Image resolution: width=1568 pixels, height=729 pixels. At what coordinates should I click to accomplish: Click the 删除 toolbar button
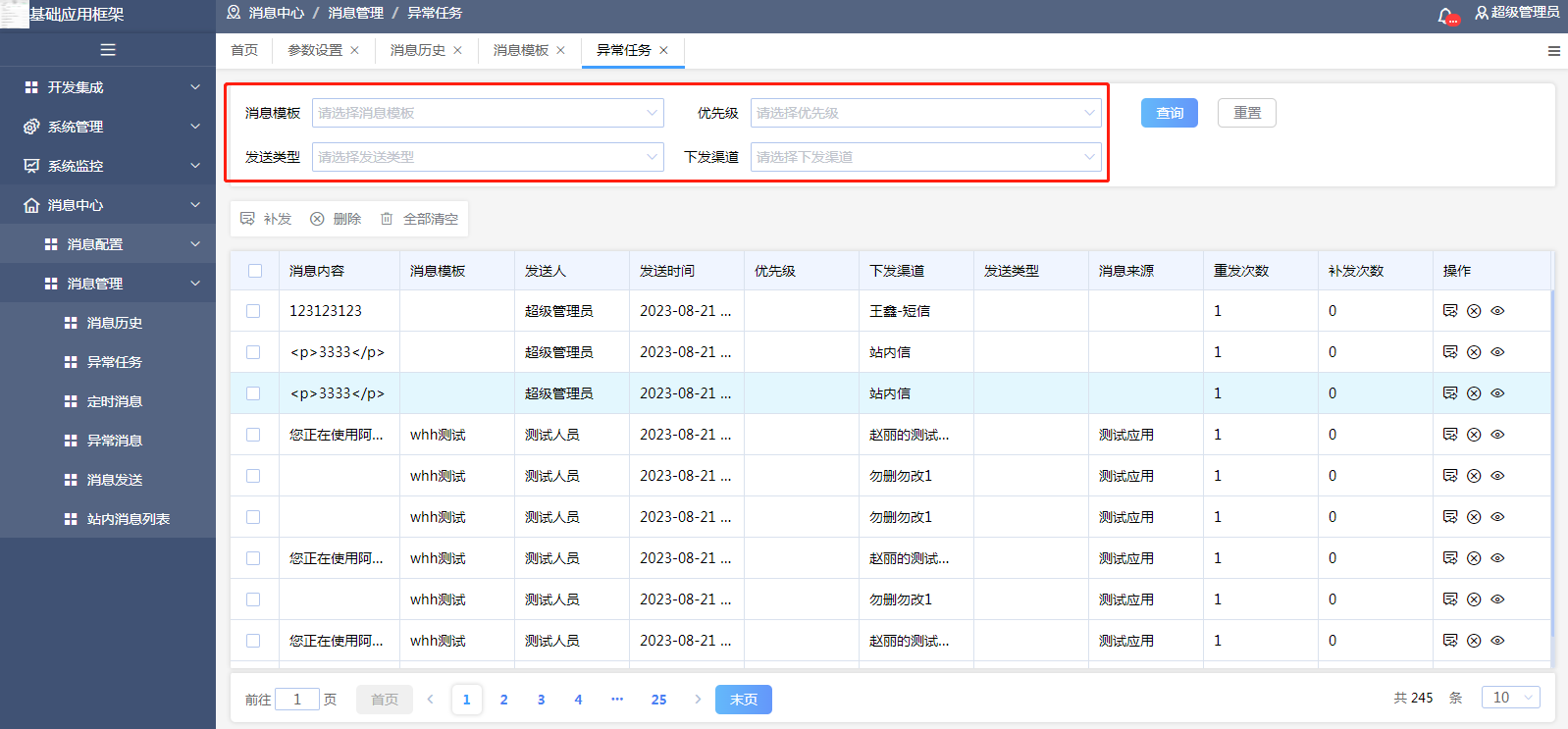[336, 219]
